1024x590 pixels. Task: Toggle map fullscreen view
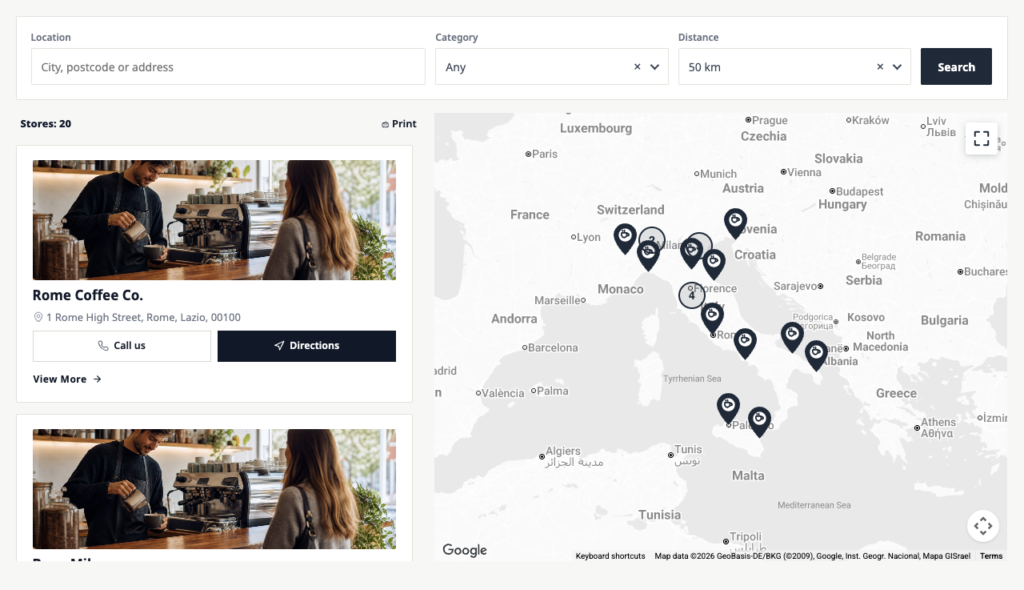[x=982, y=139]
